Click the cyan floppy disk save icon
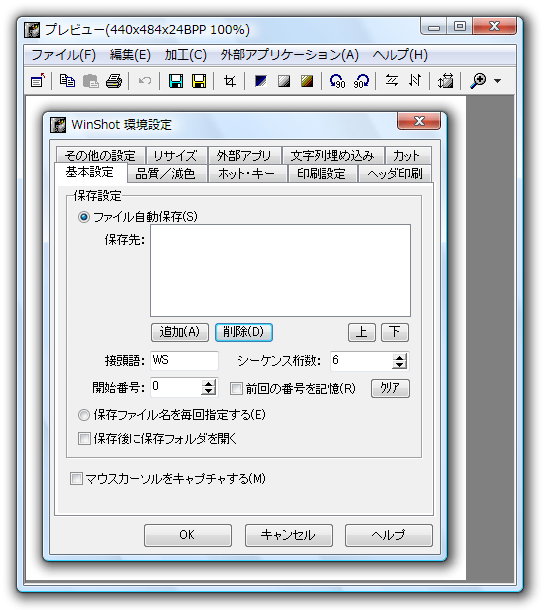544x610 pixels. point(176,81)
